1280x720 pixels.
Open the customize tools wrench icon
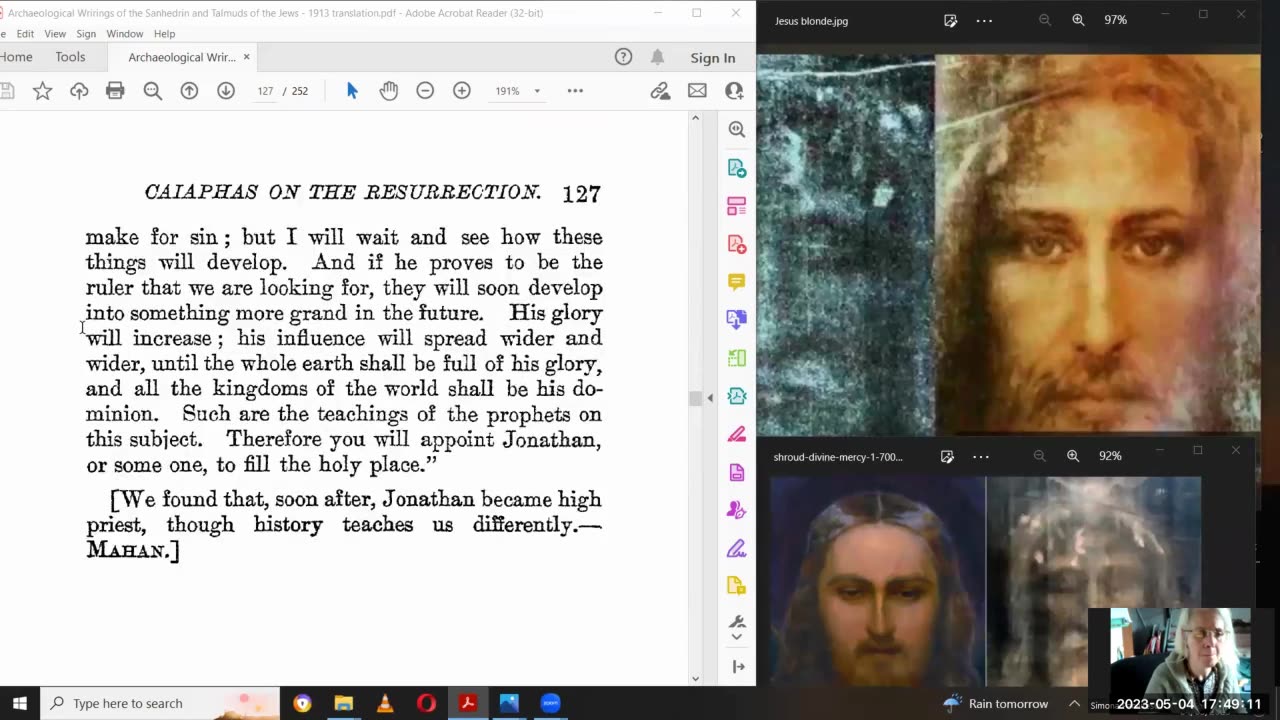(x=737, y=622)
